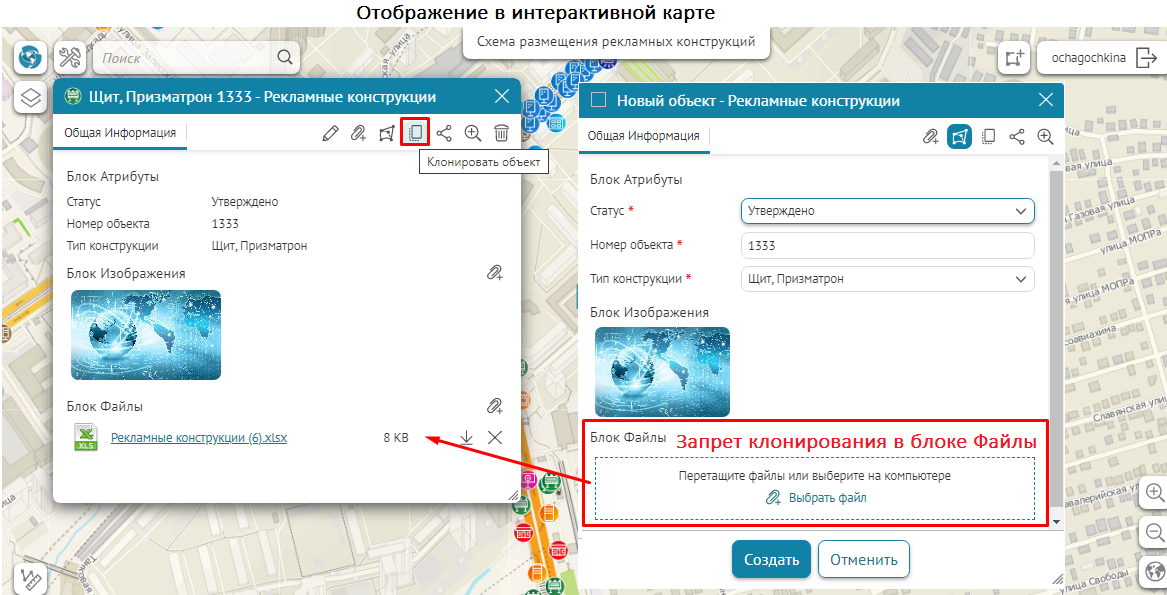Screen dimensions: 1167x595
Task: Download the xlsx file via arrow icon
Action: coord(466,438)
